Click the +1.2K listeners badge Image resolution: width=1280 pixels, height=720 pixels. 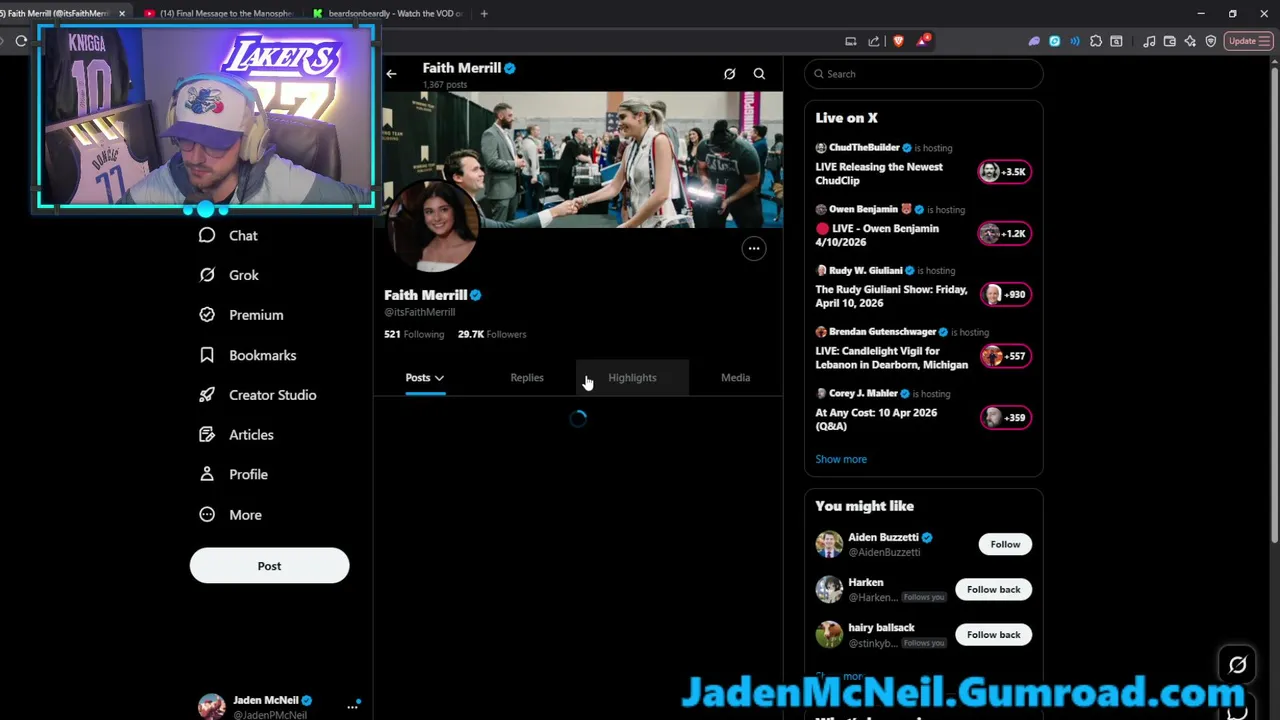coord(1005,233)
